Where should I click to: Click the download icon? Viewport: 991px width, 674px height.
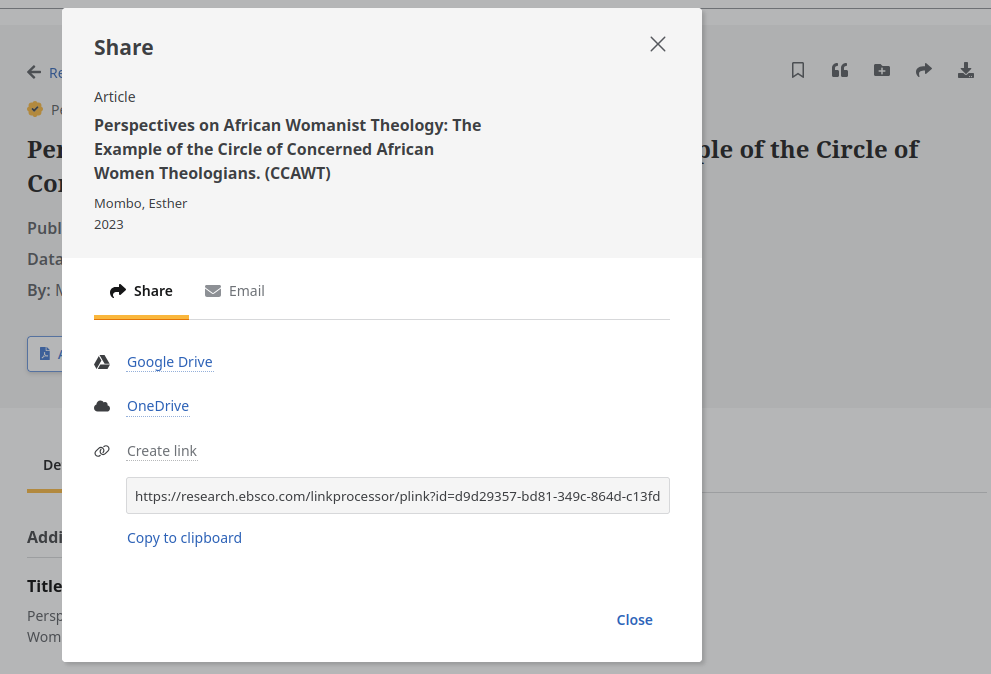coord(965,70)
